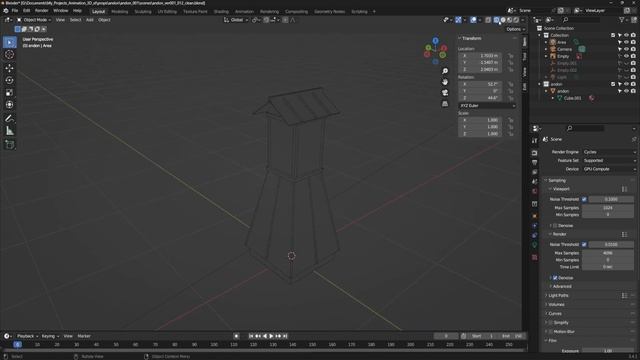Screen dimensions: 640x360
Task: Collapse the Sampling panel
Action: pyautogui.click(x=557, y=180)
